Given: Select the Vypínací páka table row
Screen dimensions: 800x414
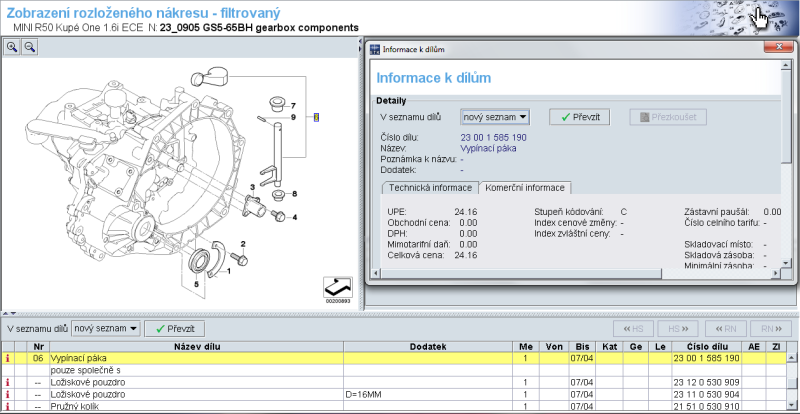Looking at the screenshot, I should (200, 357).
